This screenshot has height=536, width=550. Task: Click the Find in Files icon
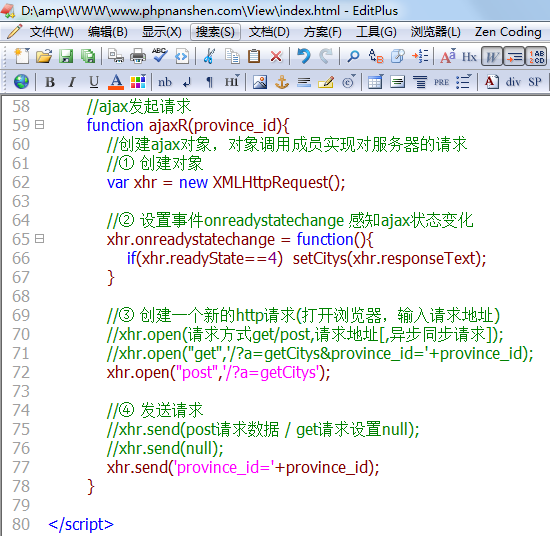click(398, 56)
